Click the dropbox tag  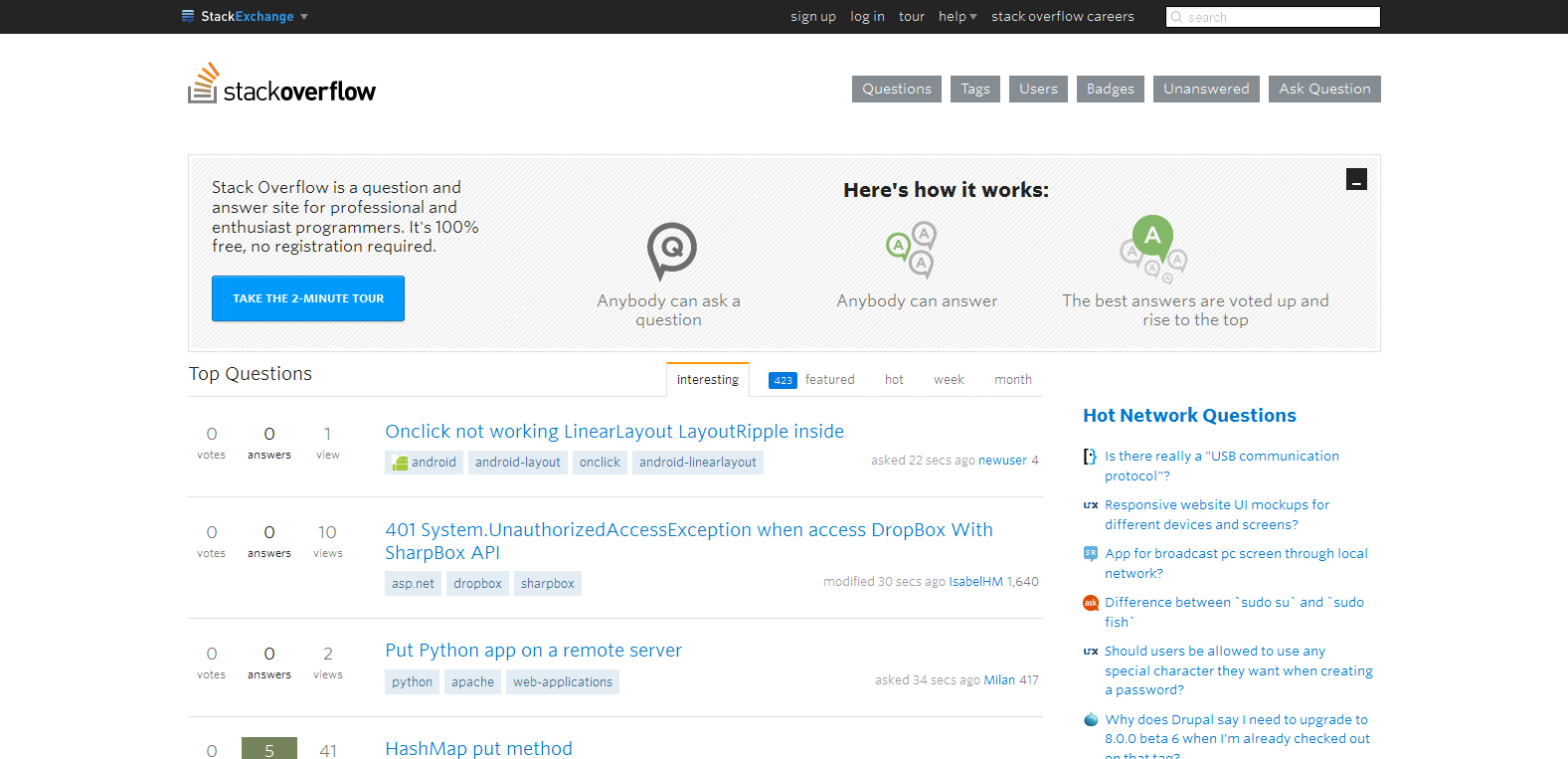click(477, 584)
